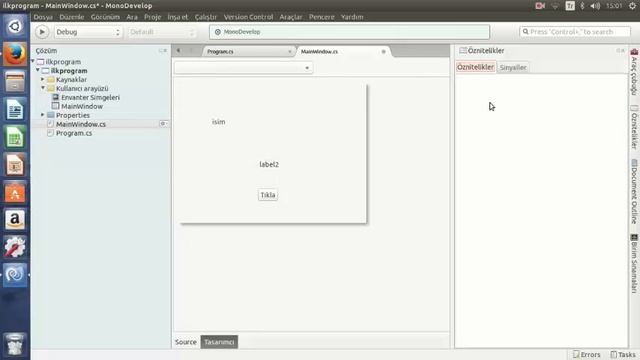The width and height of the screenshot is (640, 360).
Task: Open Ubuntu Dash home
Action: [x=15, y=27]
